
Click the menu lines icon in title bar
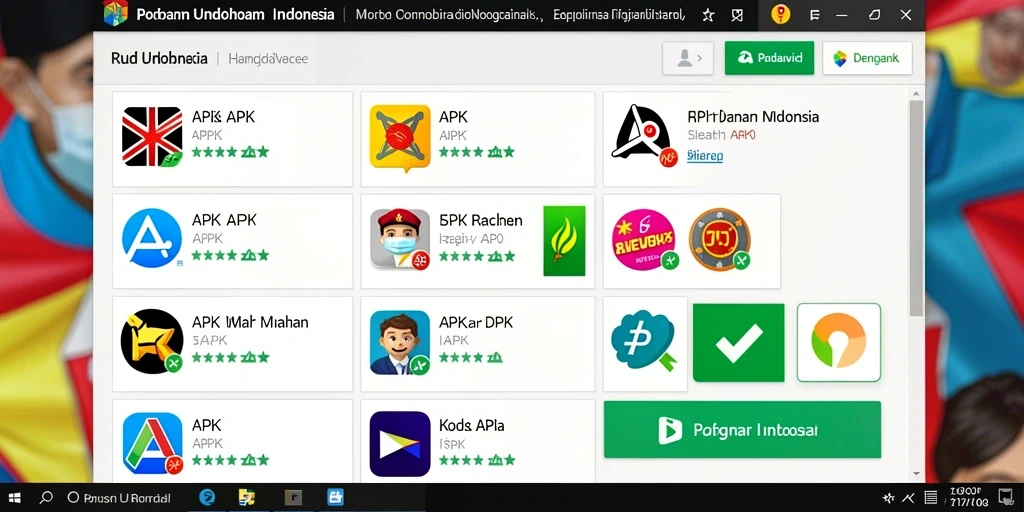point(814,15)
